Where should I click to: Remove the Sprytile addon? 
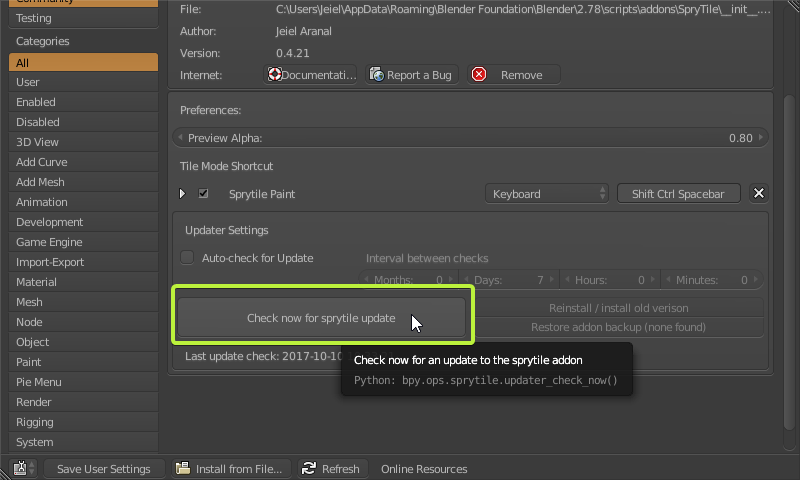point(513,75)
